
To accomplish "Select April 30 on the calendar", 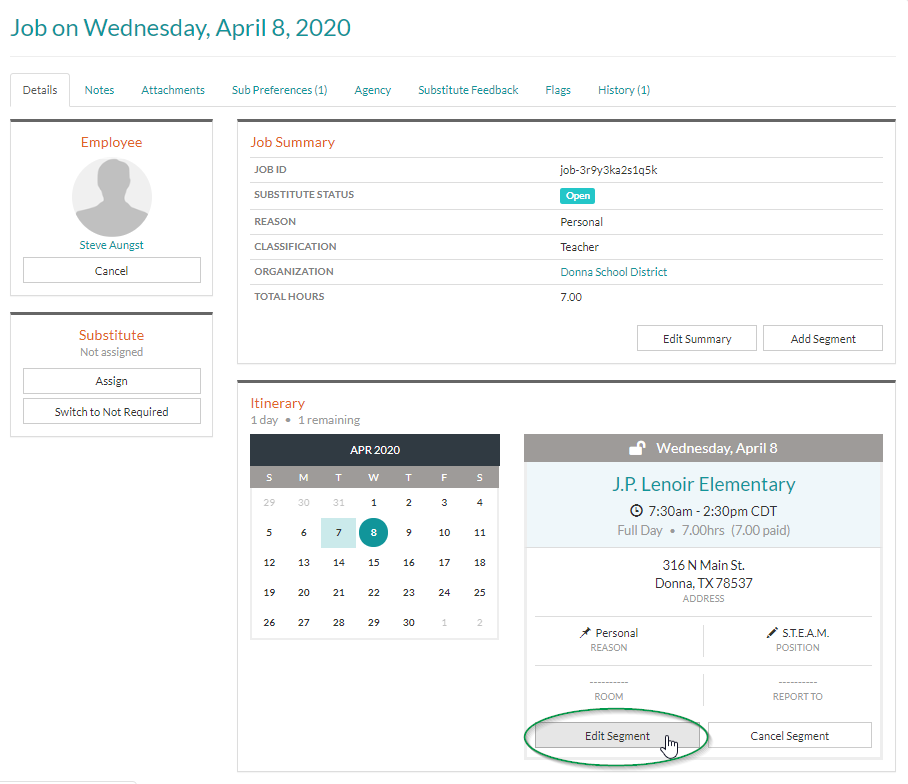I will (x=409, y=622).
